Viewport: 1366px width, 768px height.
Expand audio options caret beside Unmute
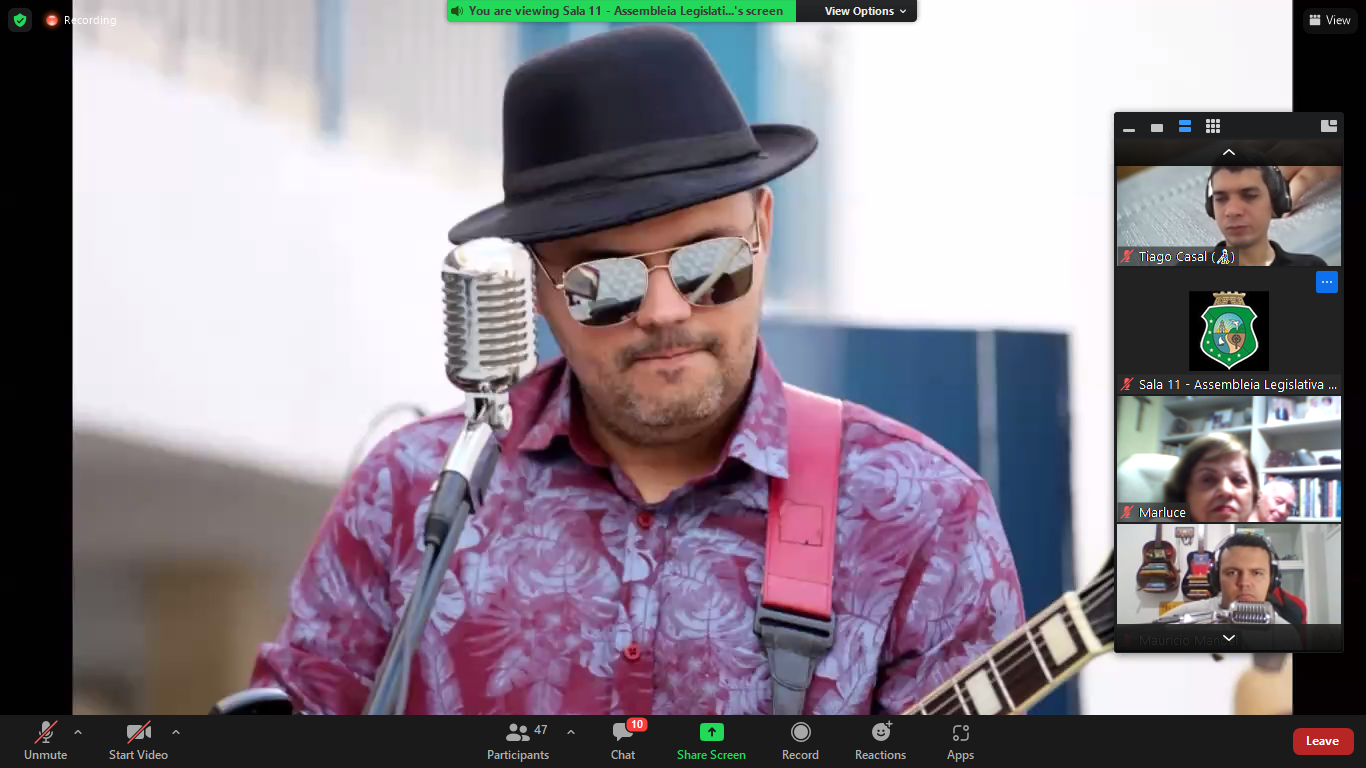(78, 732)
